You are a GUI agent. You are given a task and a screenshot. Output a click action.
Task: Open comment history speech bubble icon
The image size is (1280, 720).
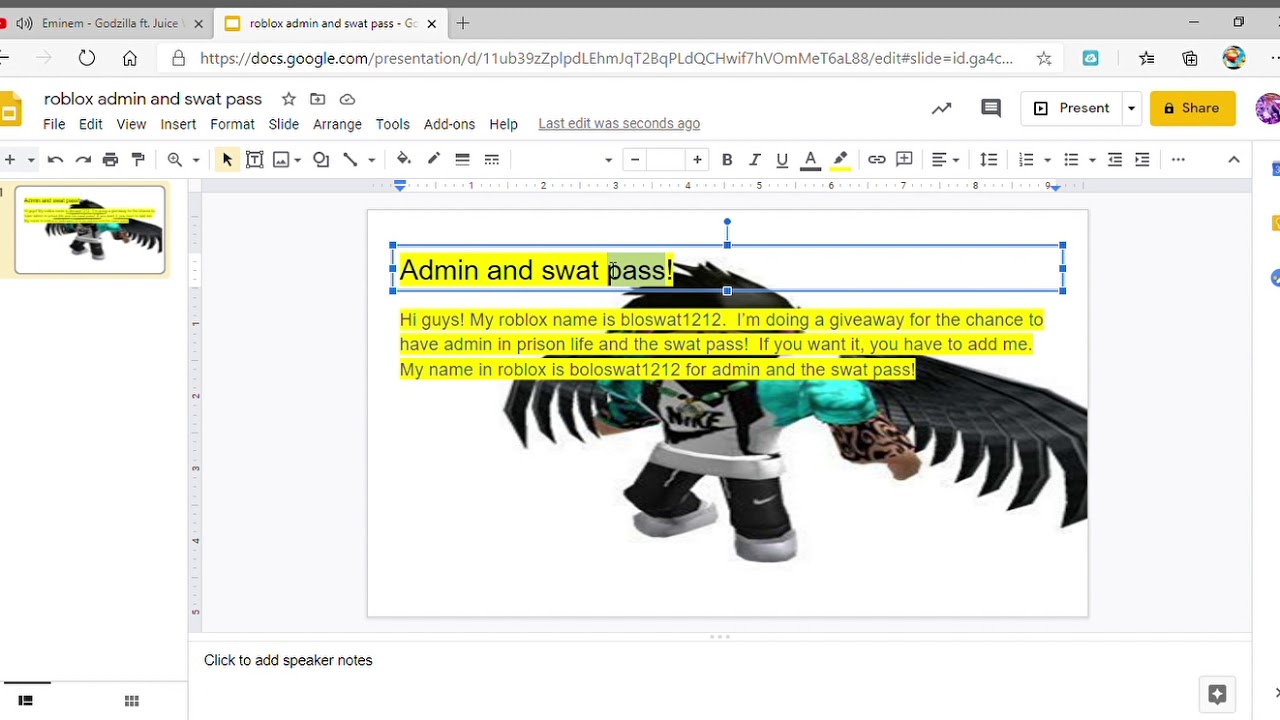990,108
